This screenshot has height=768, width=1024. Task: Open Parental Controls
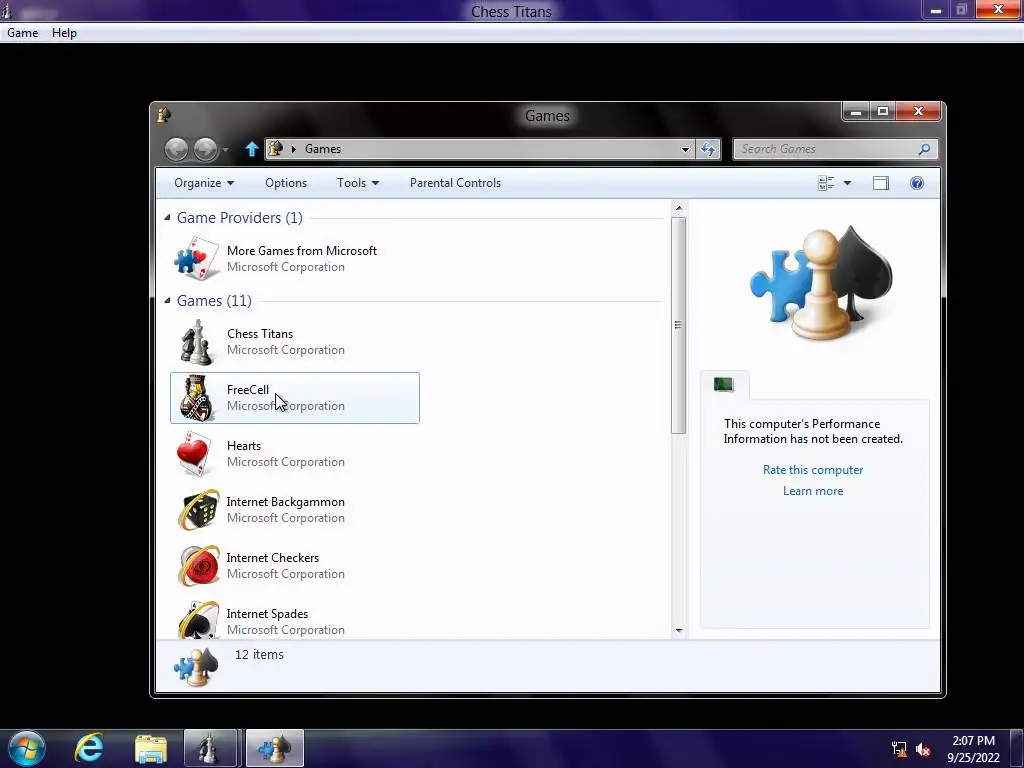455,183
